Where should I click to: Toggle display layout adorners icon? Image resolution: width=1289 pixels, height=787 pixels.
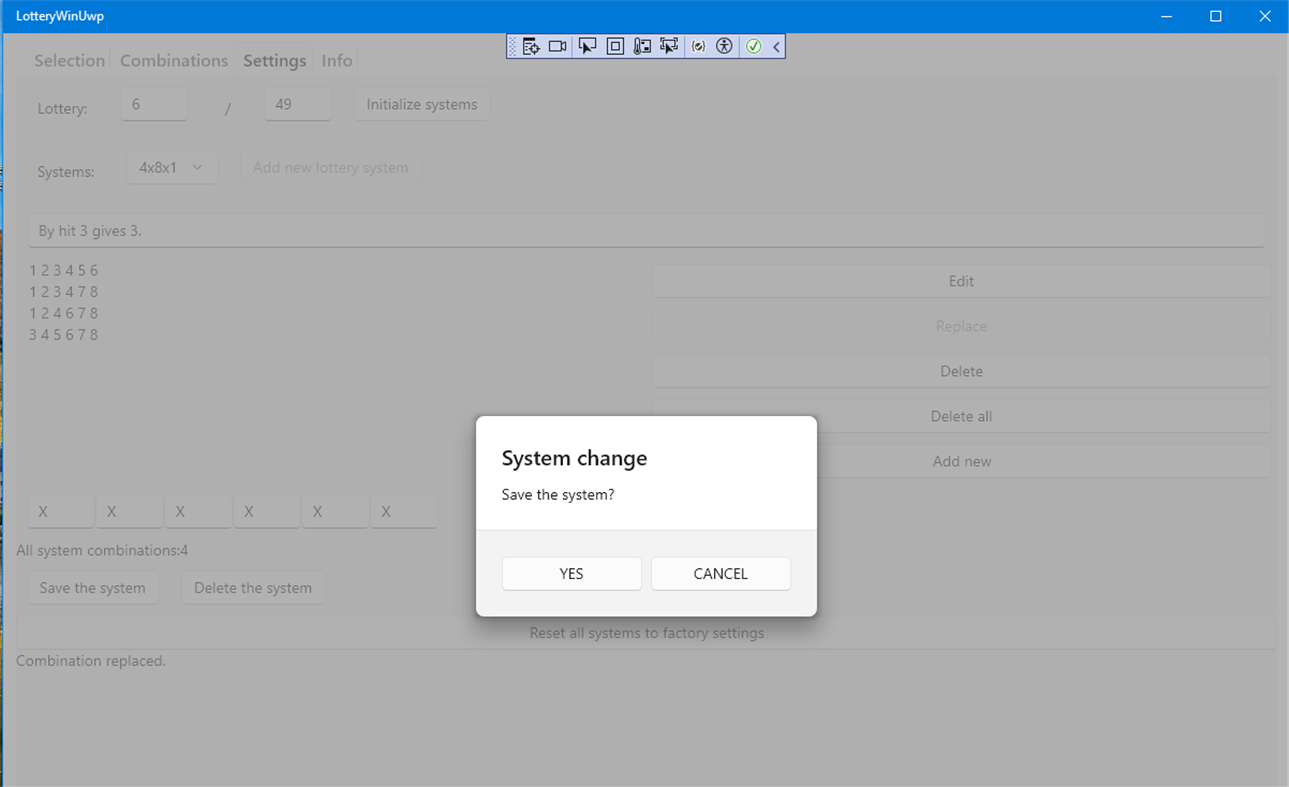pyautogui.click(x=614, y=45)
